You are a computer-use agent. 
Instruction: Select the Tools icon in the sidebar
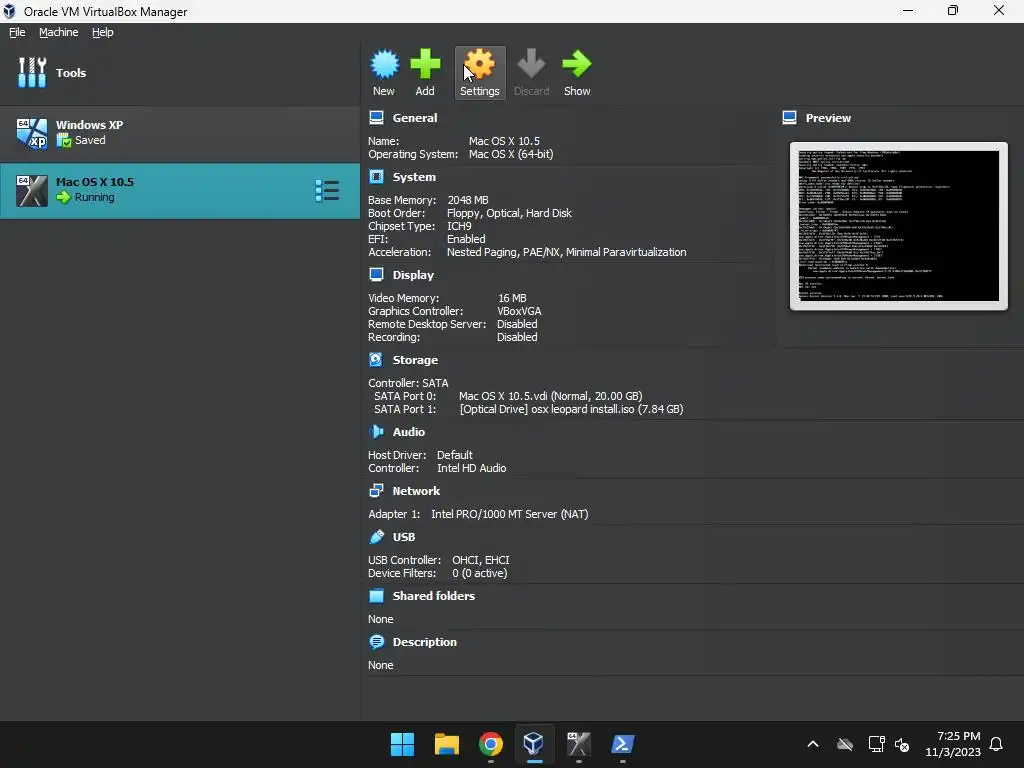pos(32,72)
